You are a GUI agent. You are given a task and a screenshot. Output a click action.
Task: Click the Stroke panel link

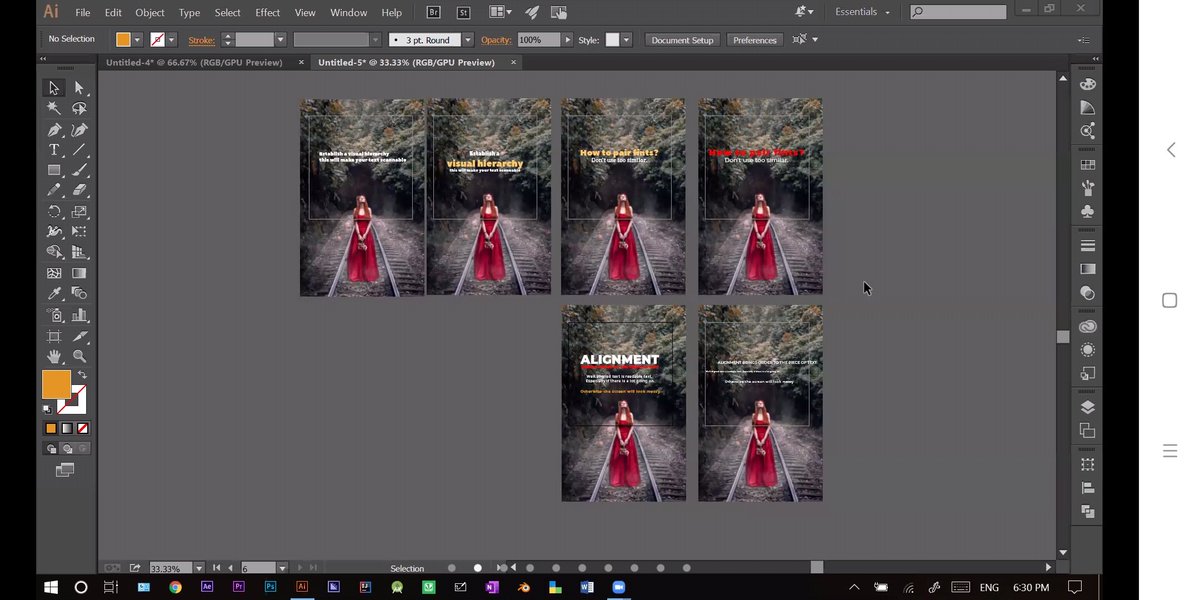[202, 40]
